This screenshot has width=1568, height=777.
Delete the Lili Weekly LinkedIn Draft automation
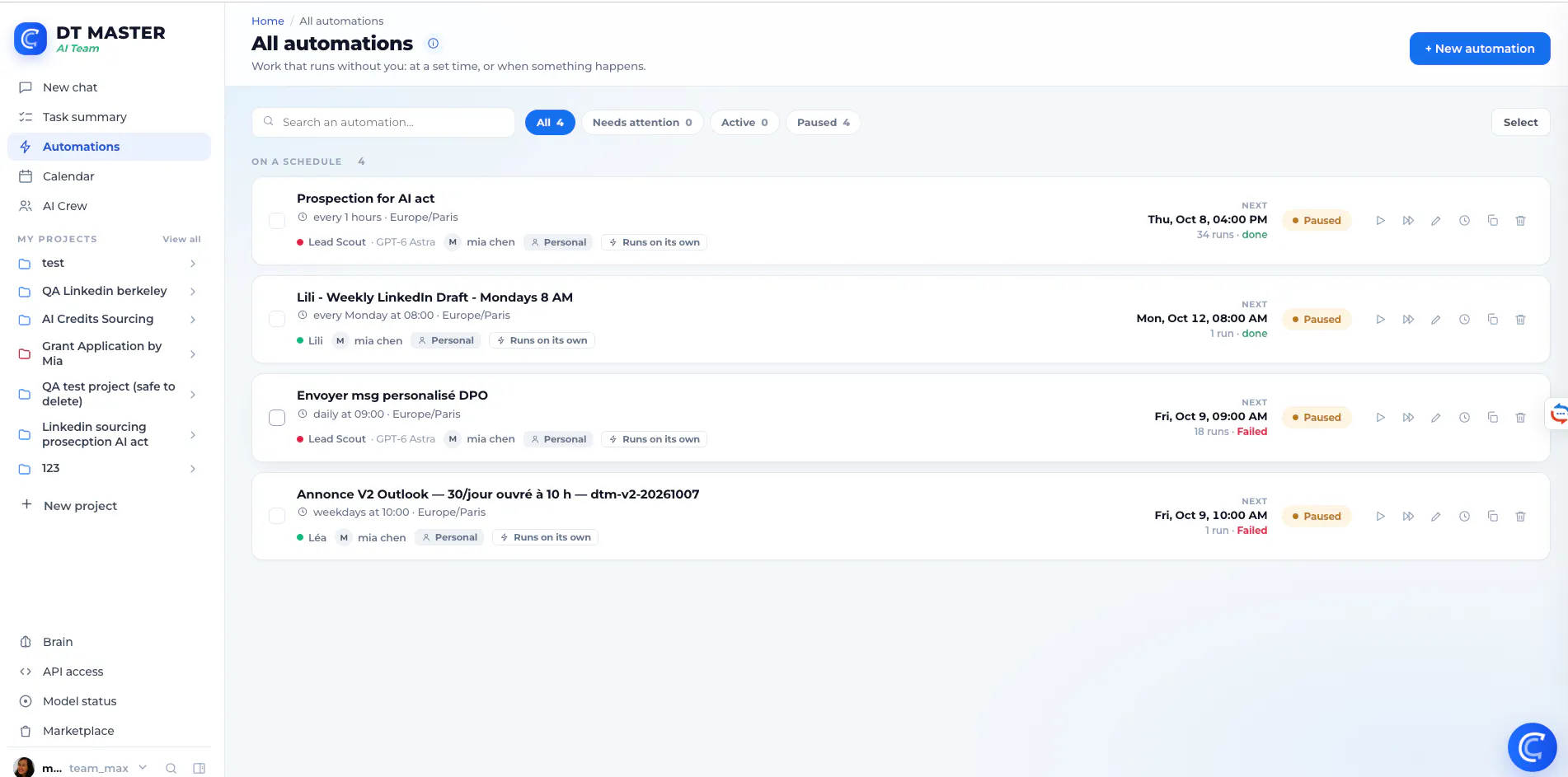pos(1520,320)
